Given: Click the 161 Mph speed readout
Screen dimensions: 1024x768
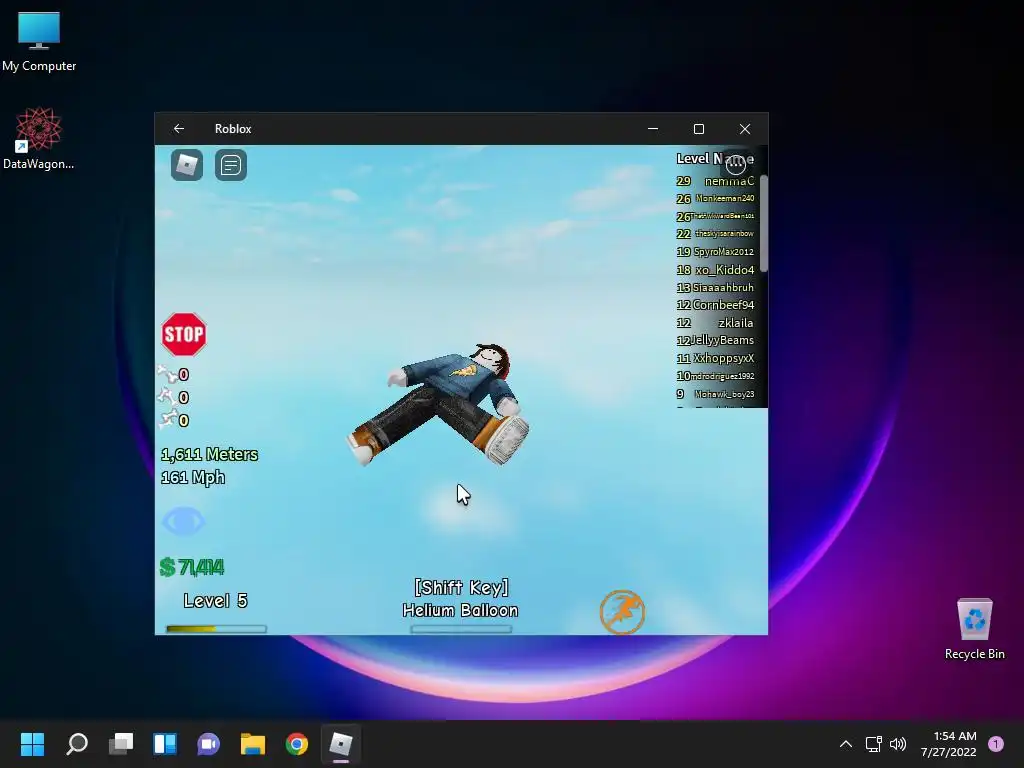Looking at the screenshot, I should 193,477.
